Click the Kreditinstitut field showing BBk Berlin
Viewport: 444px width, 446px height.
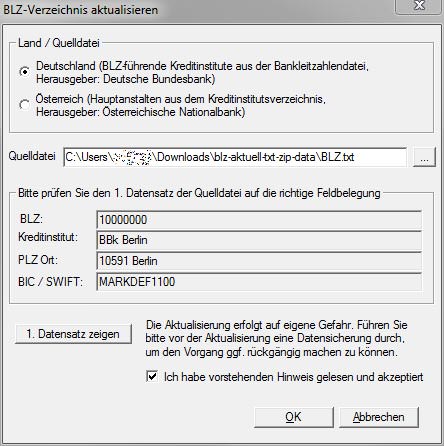click(x=259, y=240)
